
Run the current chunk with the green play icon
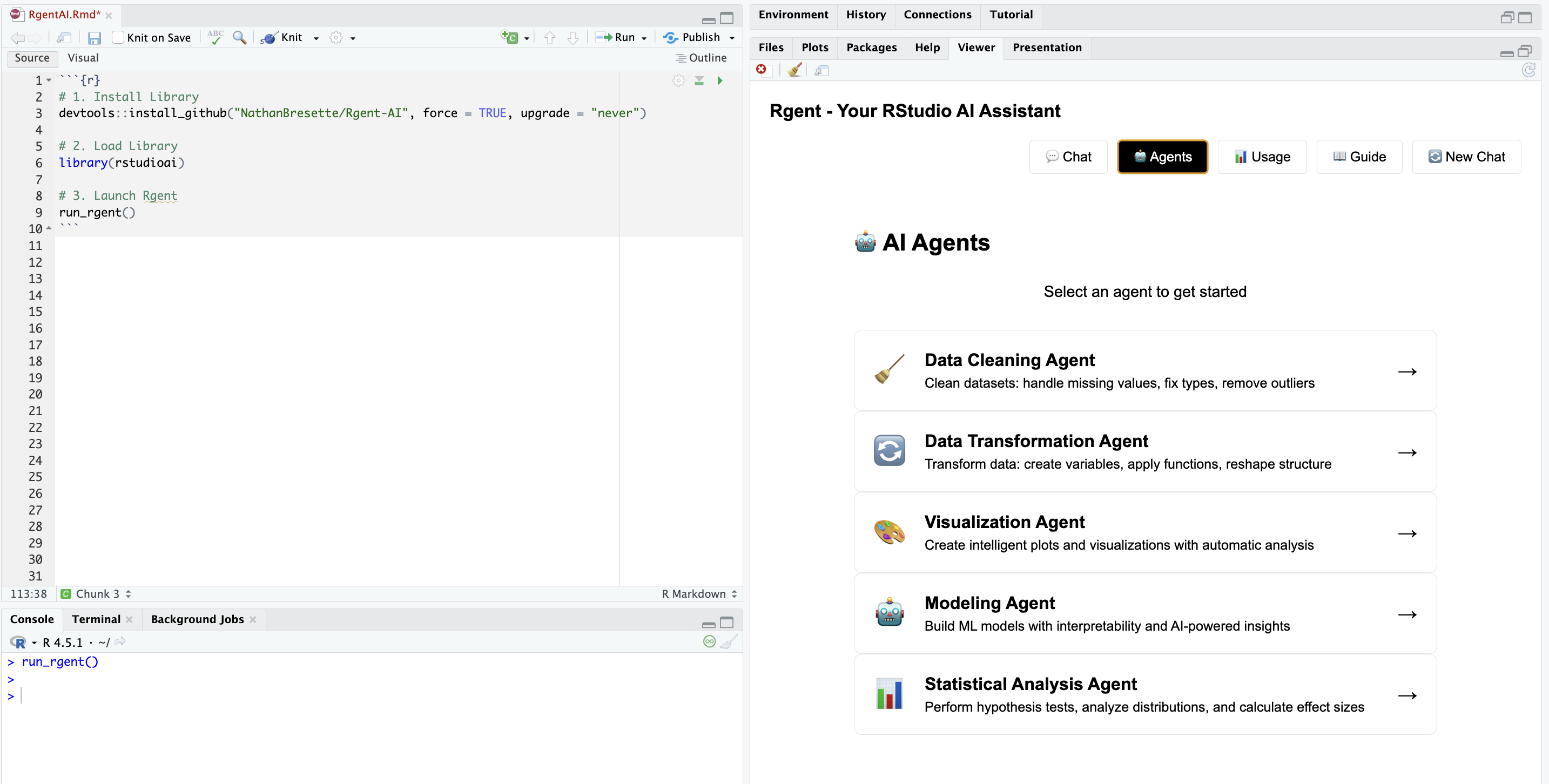pos(720,80)
